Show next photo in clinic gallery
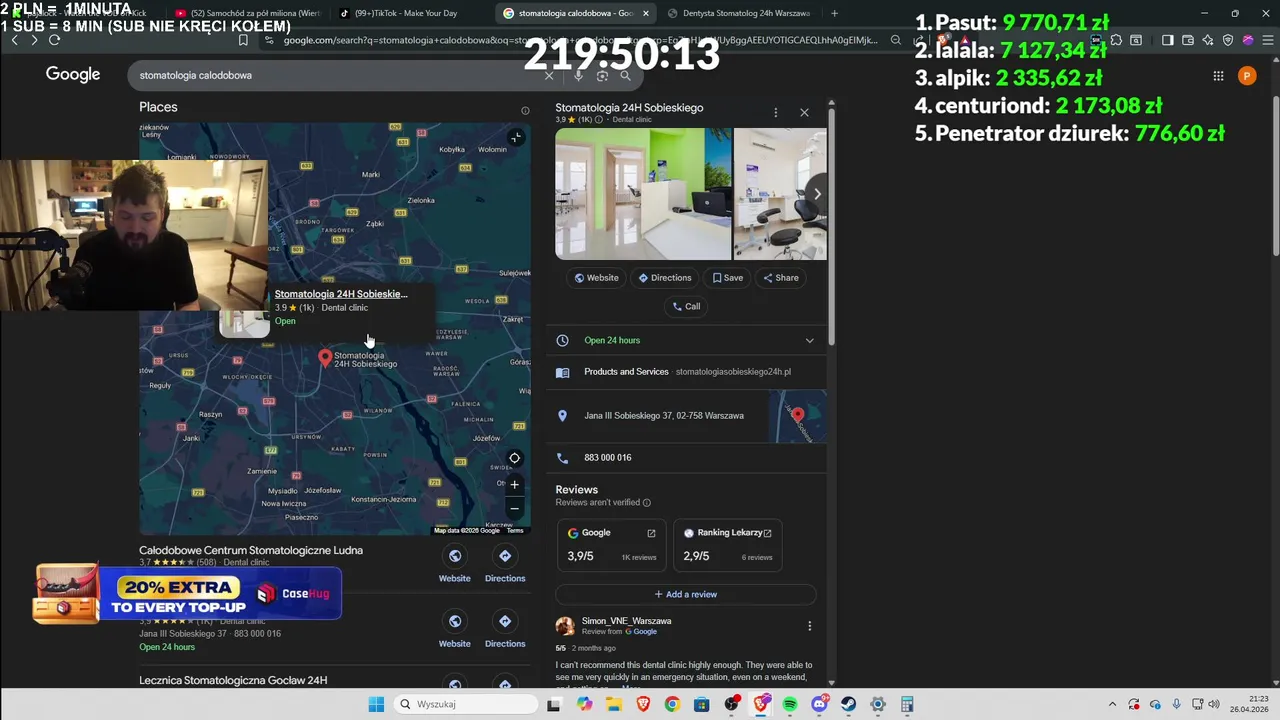Screen dimensions: 1280x720 click(816, 194)
